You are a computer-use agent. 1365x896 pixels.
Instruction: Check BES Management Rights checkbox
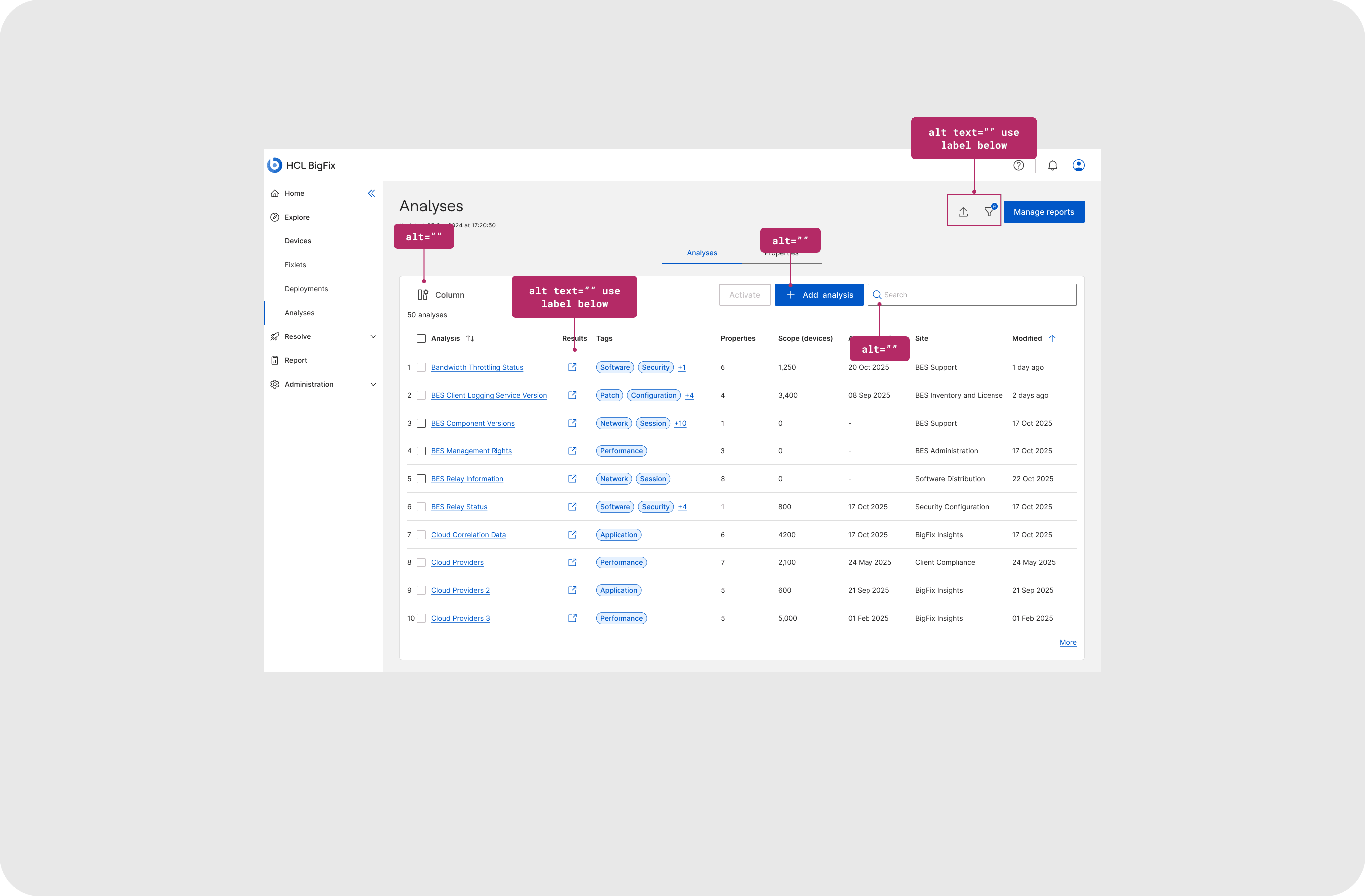(421, 451)
